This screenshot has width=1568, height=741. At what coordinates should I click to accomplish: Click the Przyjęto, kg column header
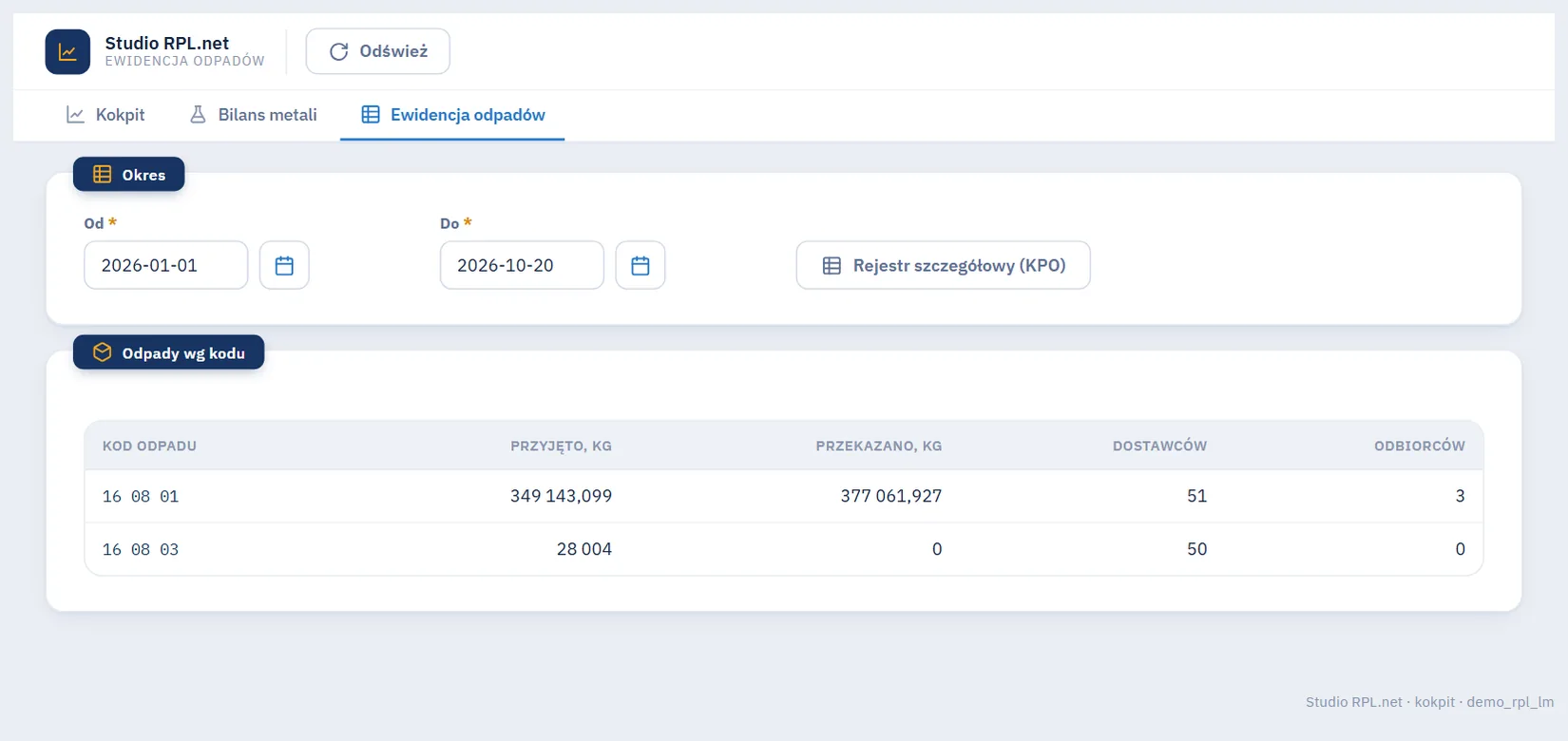561,446
